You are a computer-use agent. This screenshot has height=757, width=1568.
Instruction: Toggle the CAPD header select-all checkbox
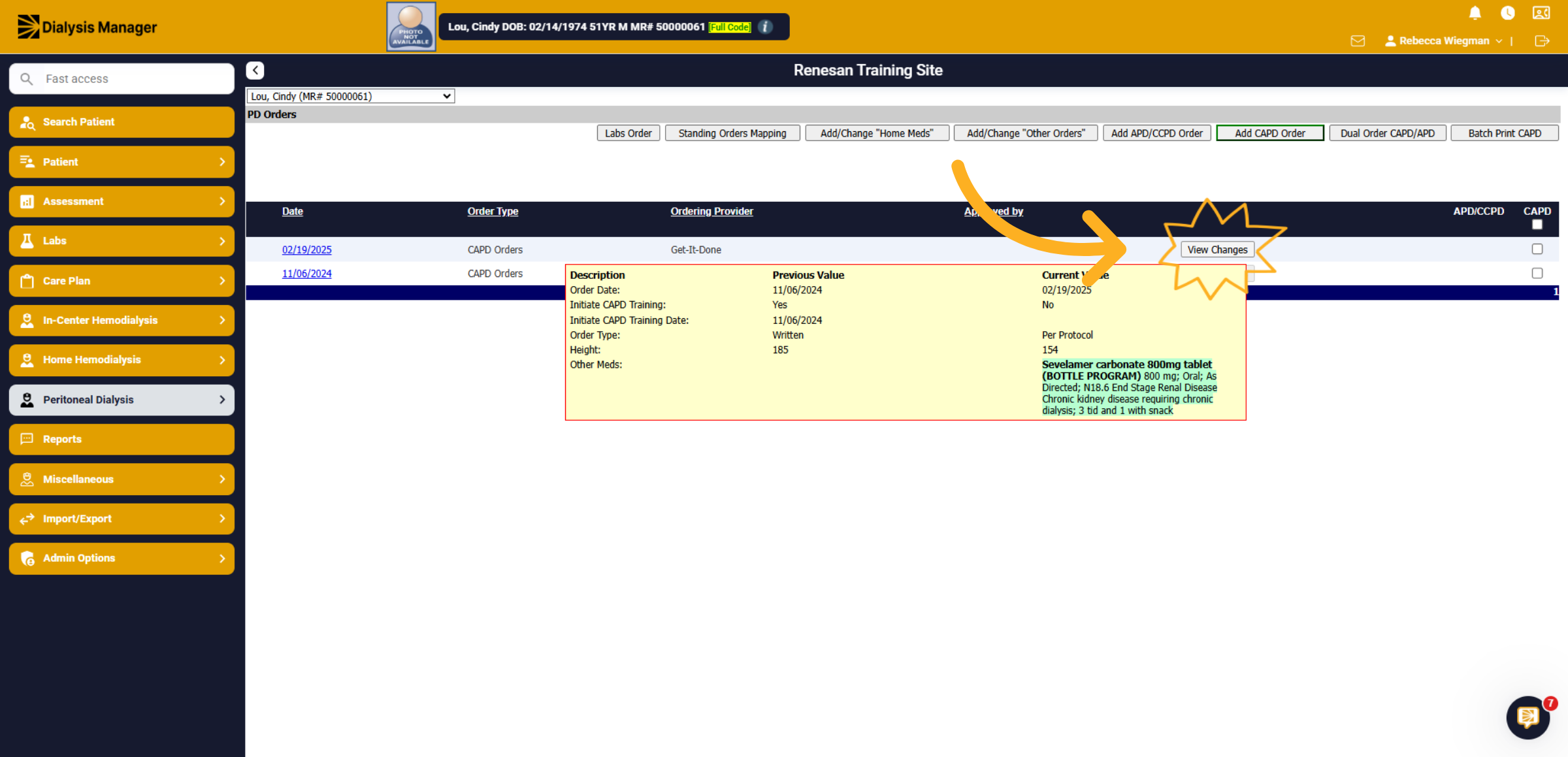click(x=1537, y=225)
